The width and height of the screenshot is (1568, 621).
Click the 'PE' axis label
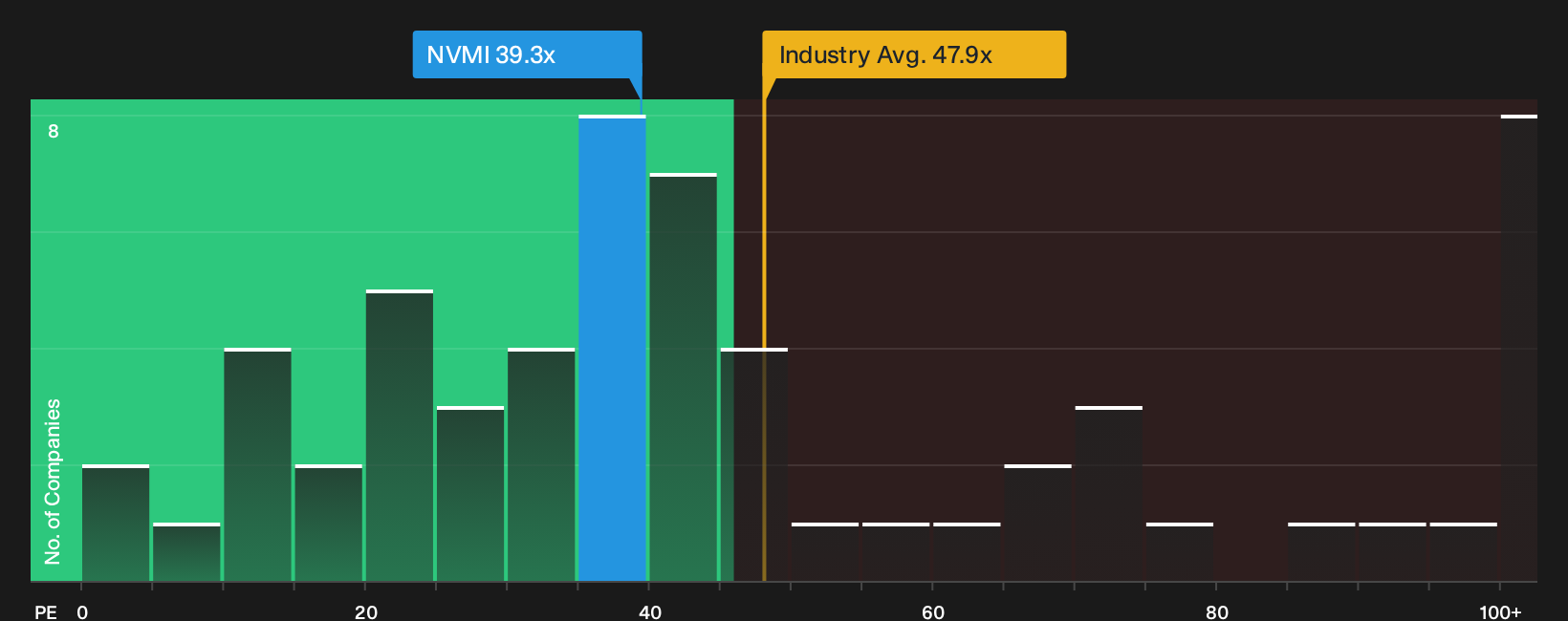tap(46, 611)
